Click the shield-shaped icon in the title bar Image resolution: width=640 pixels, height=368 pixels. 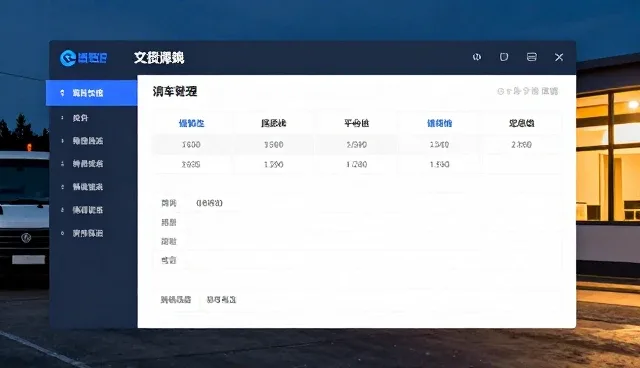point(504,57)
